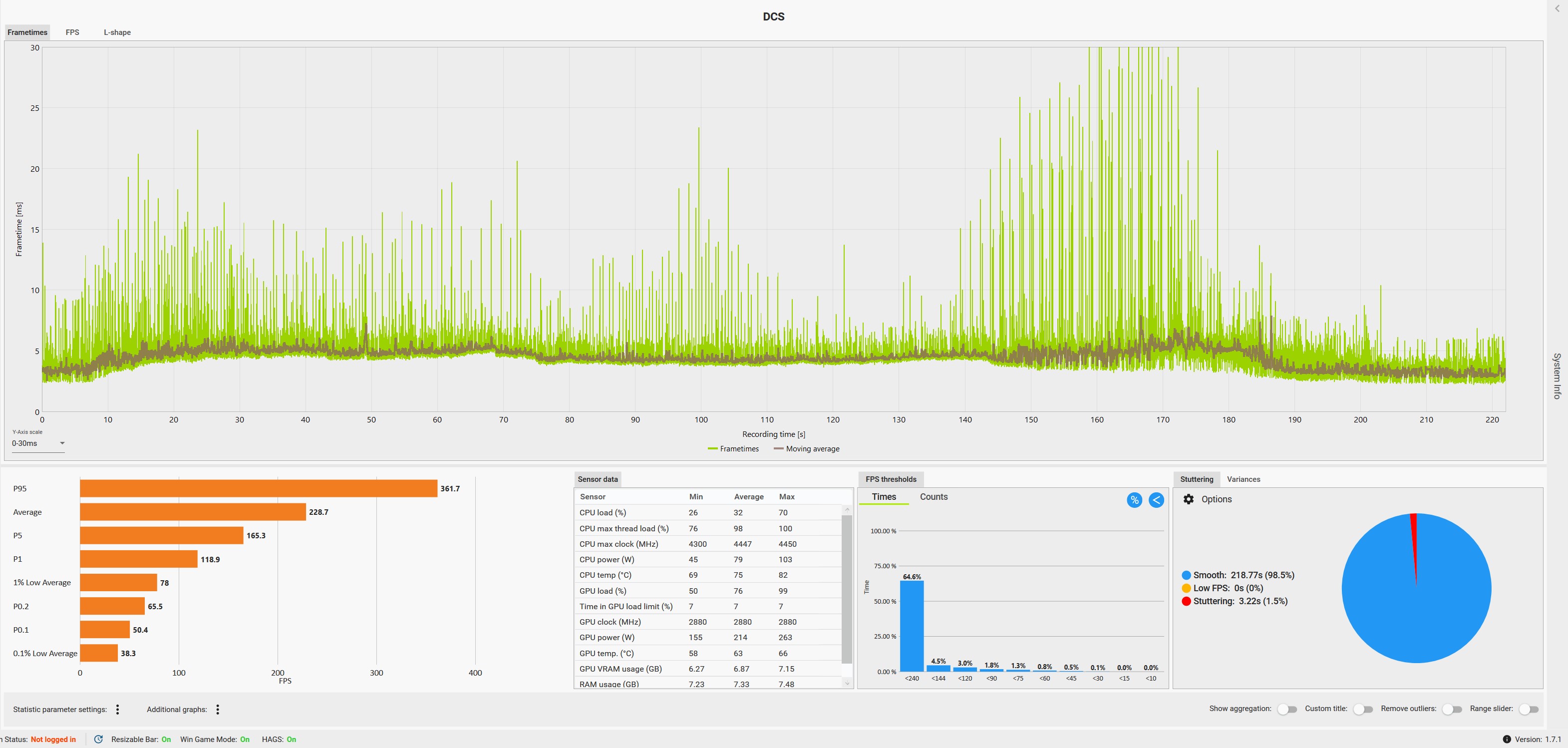This screenshot has width=1568, height=748.
Task: Enable the Range slider switch
Action: [1529, 710]
